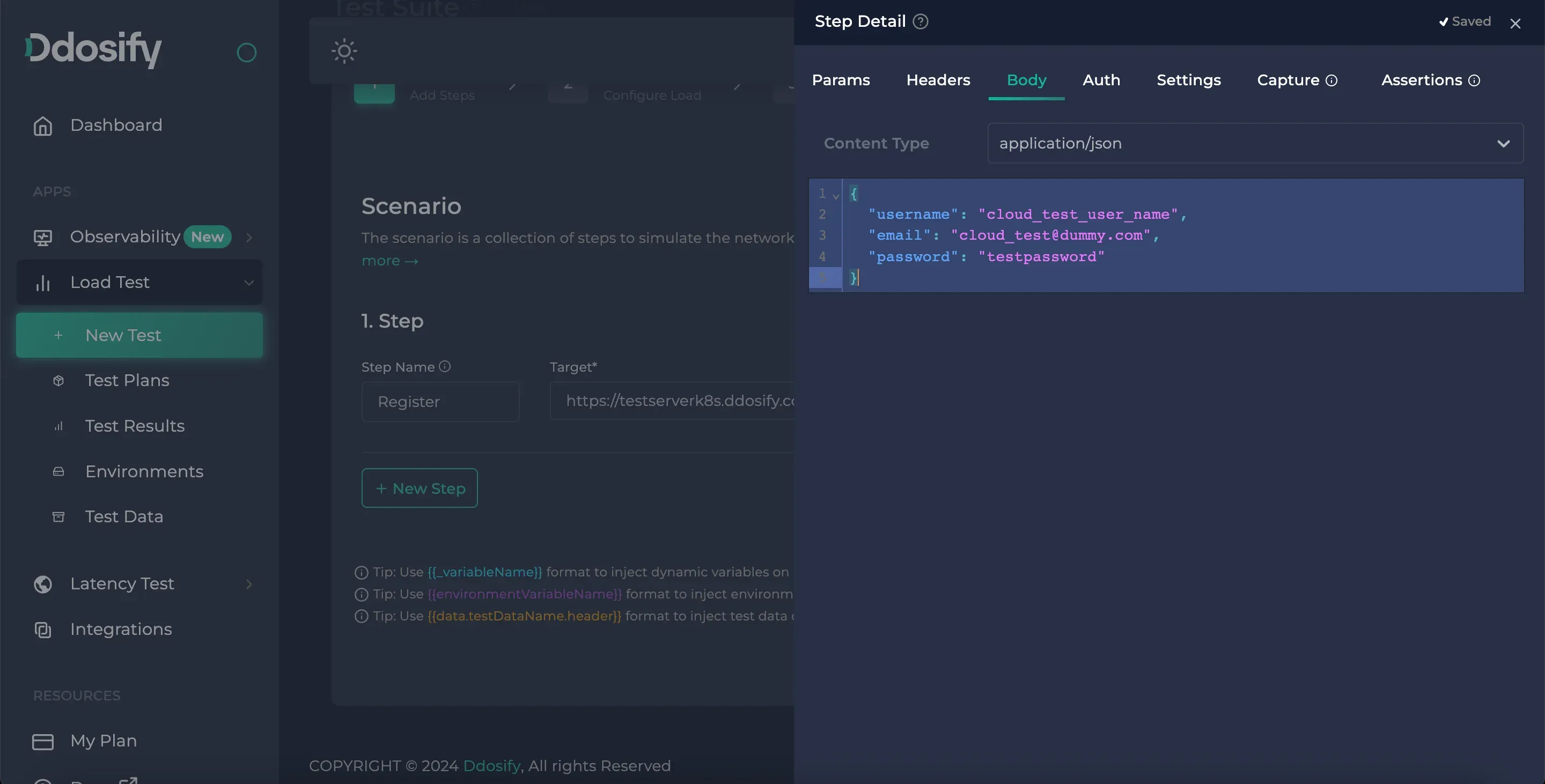Click the Step Detail help icon
The height and width of the screenshot is (784, 1545).
click(x=920, y=21)
